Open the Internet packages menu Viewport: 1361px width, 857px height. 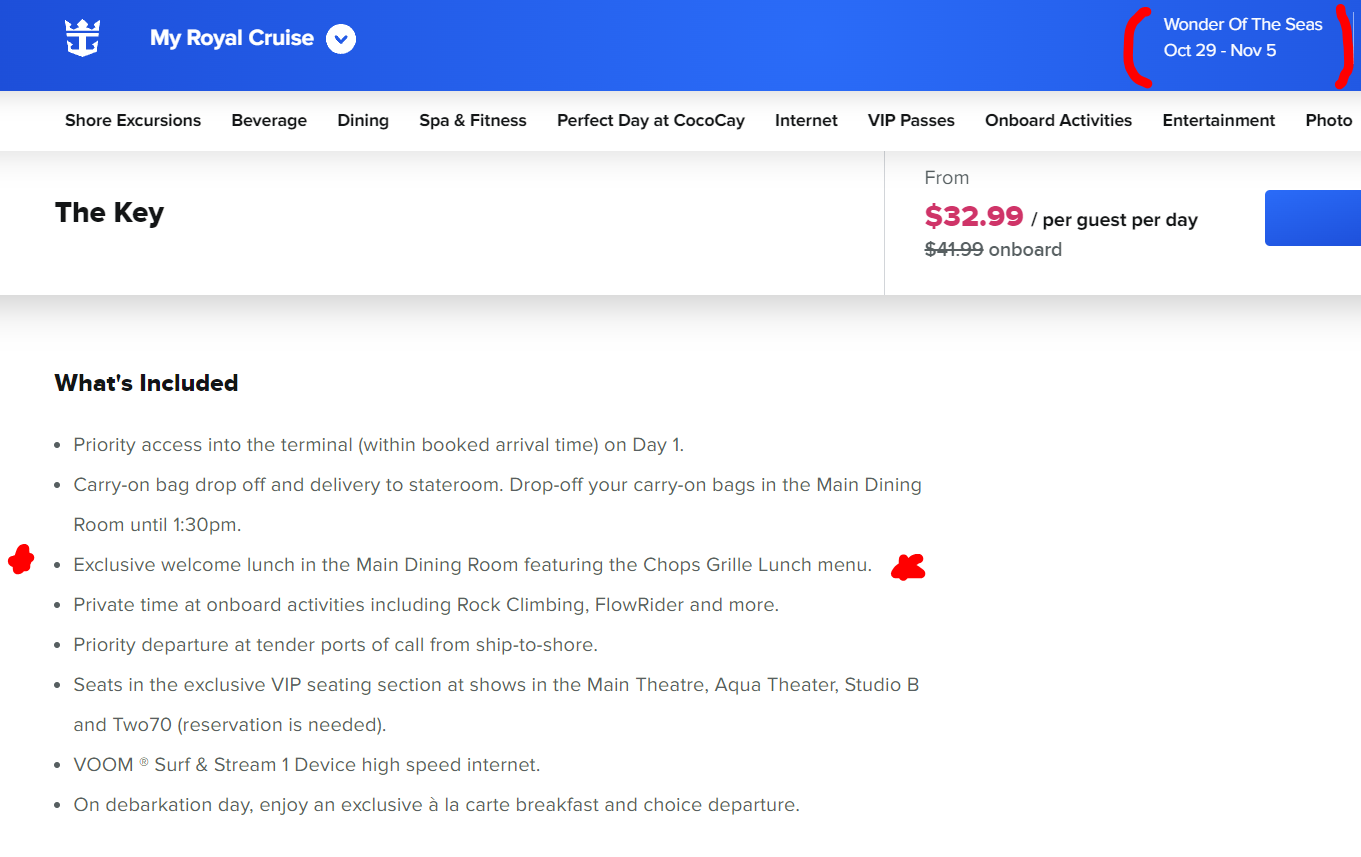[806, 120]
